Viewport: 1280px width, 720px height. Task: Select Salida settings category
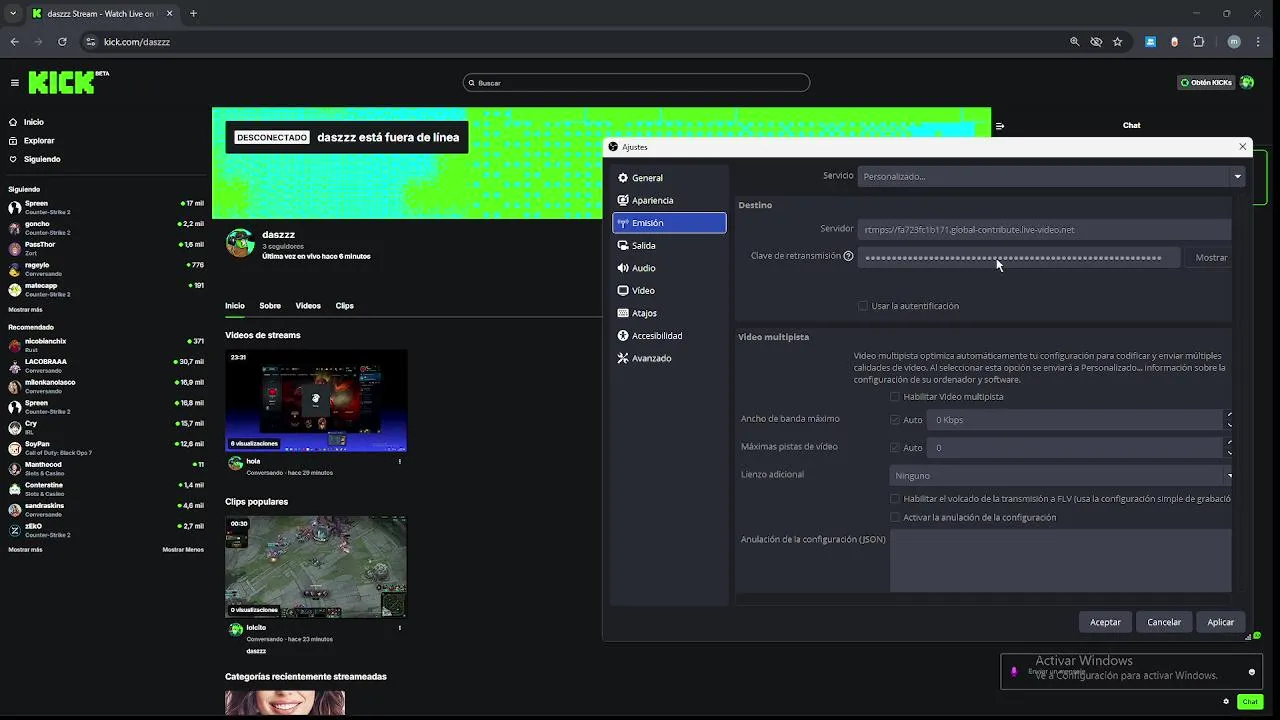(669, 245)
